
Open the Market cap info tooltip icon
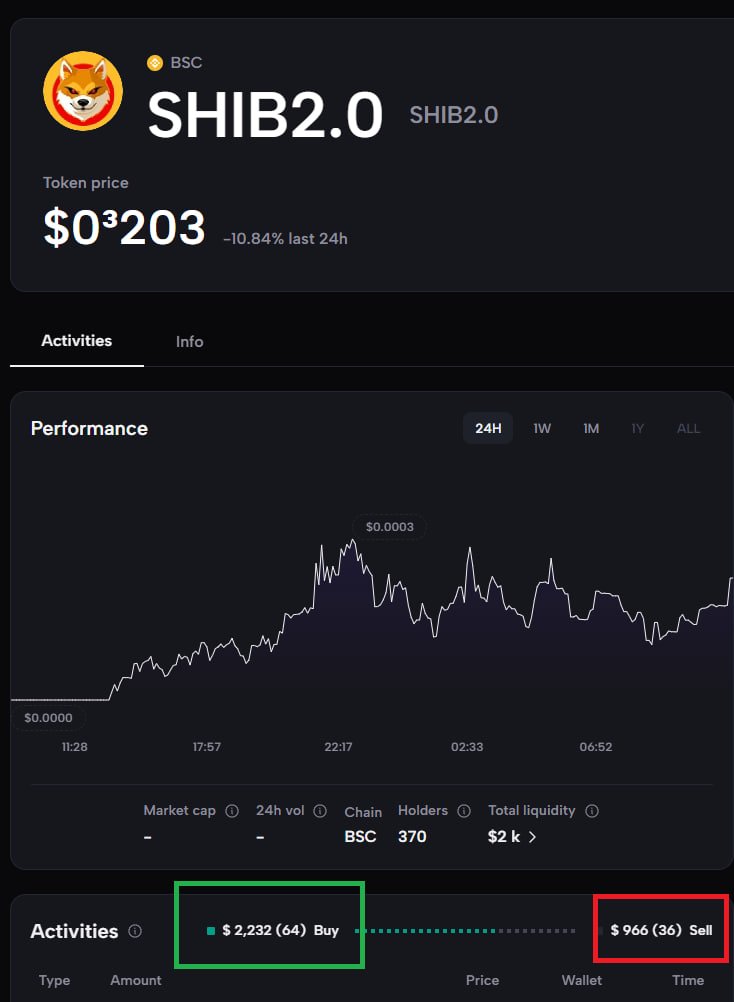point(233,811)
